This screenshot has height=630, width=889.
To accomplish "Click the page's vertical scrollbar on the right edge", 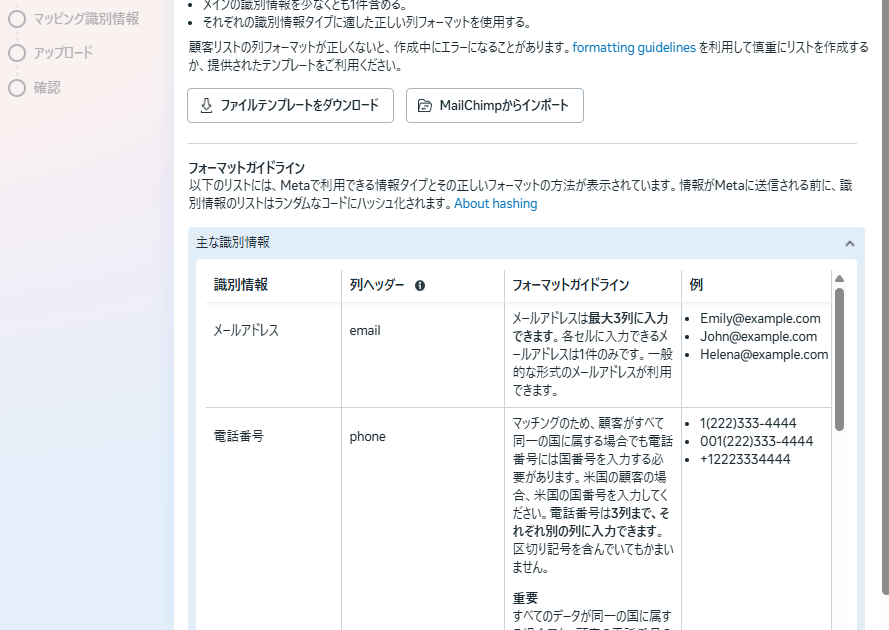I will 882,300.
